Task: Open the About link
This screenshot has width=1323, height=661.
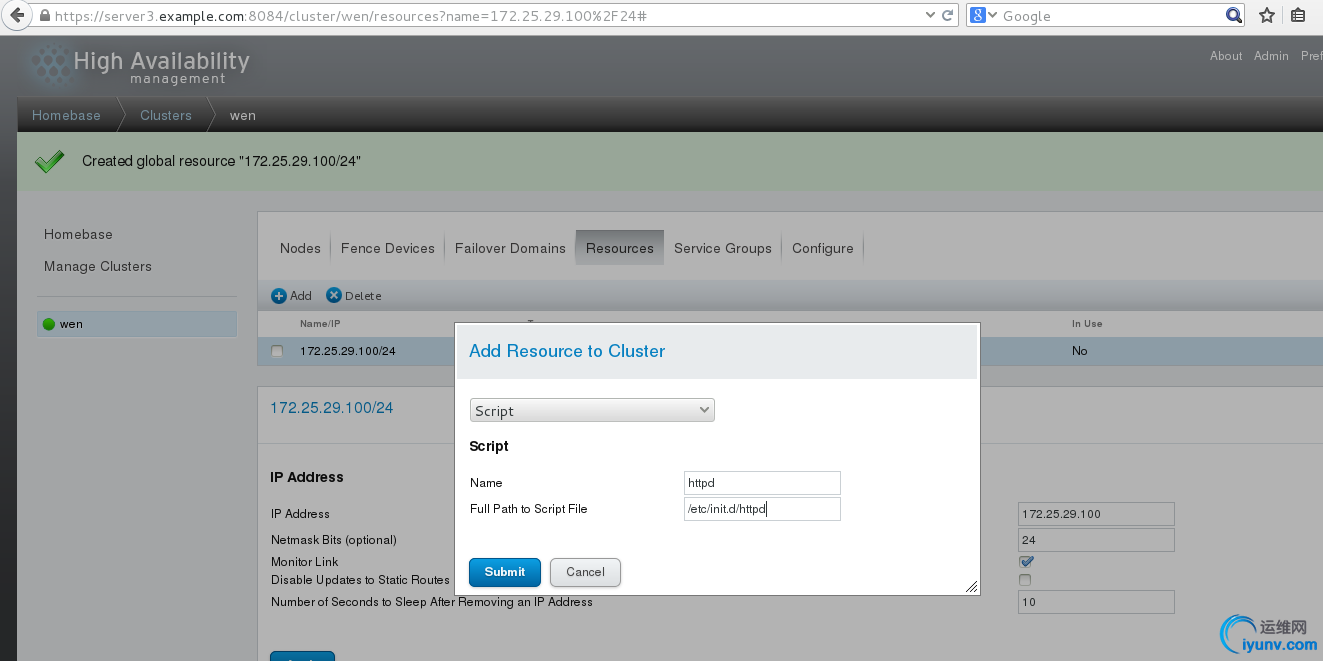Action: coord(1226,56)
